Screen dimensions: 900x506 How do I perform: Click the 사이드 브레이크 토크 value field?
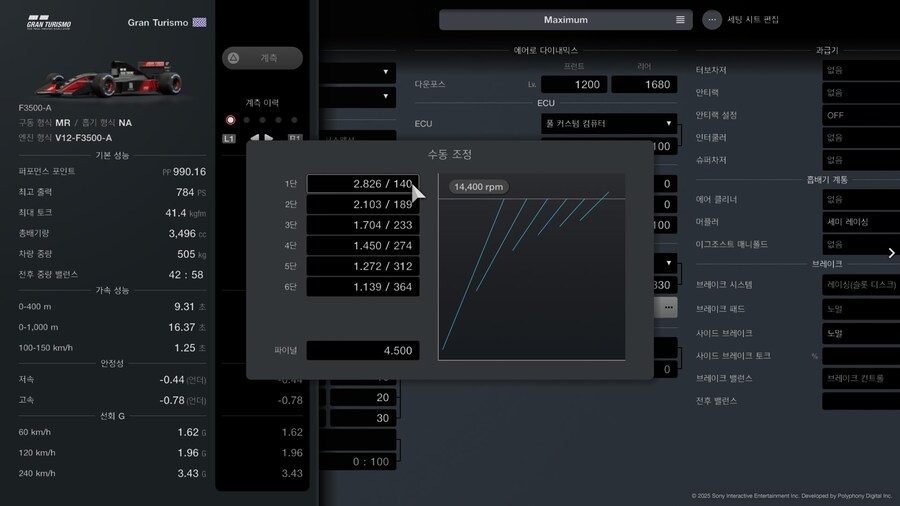(861, 356)
